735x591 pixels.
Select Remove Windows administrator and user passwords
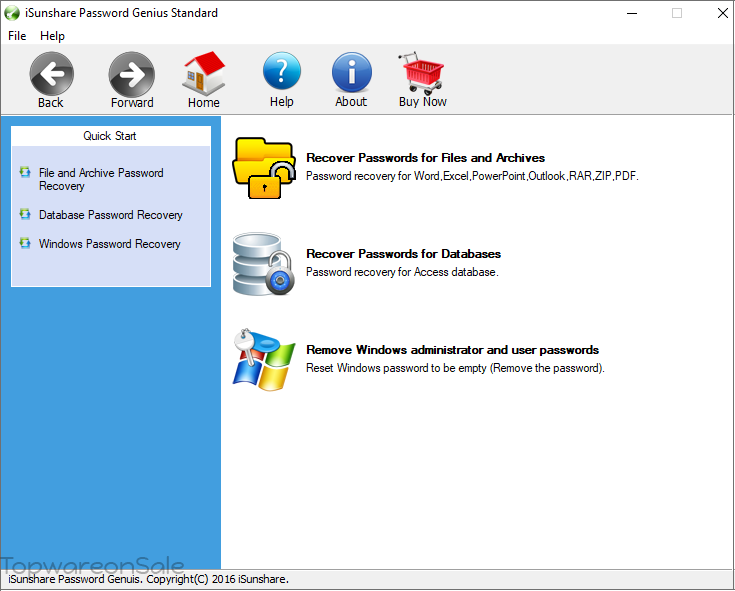click(452, 350)
